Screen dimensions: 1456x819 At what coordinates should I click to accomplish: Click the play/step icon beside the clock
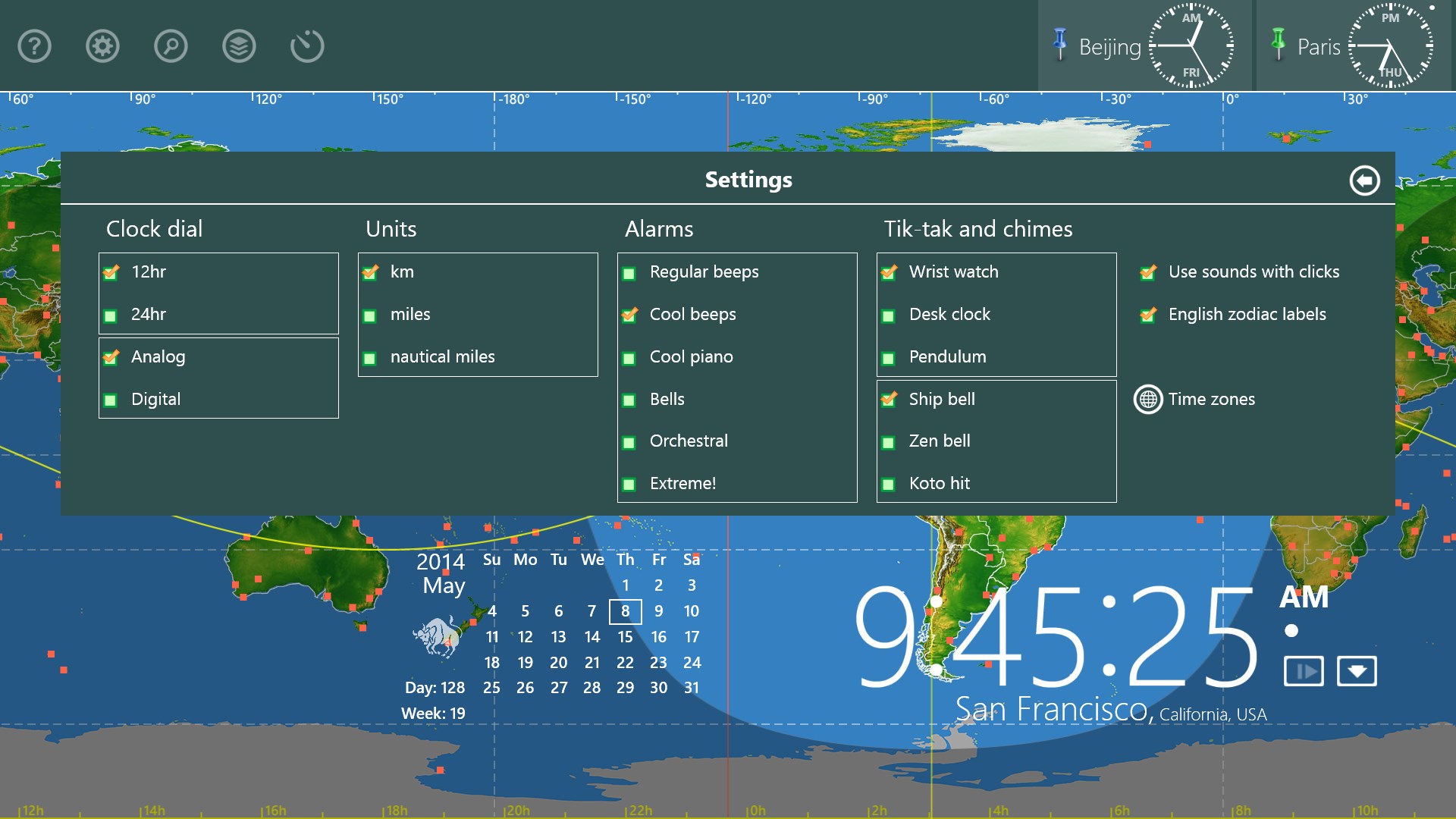click(x=1303, y=671)
